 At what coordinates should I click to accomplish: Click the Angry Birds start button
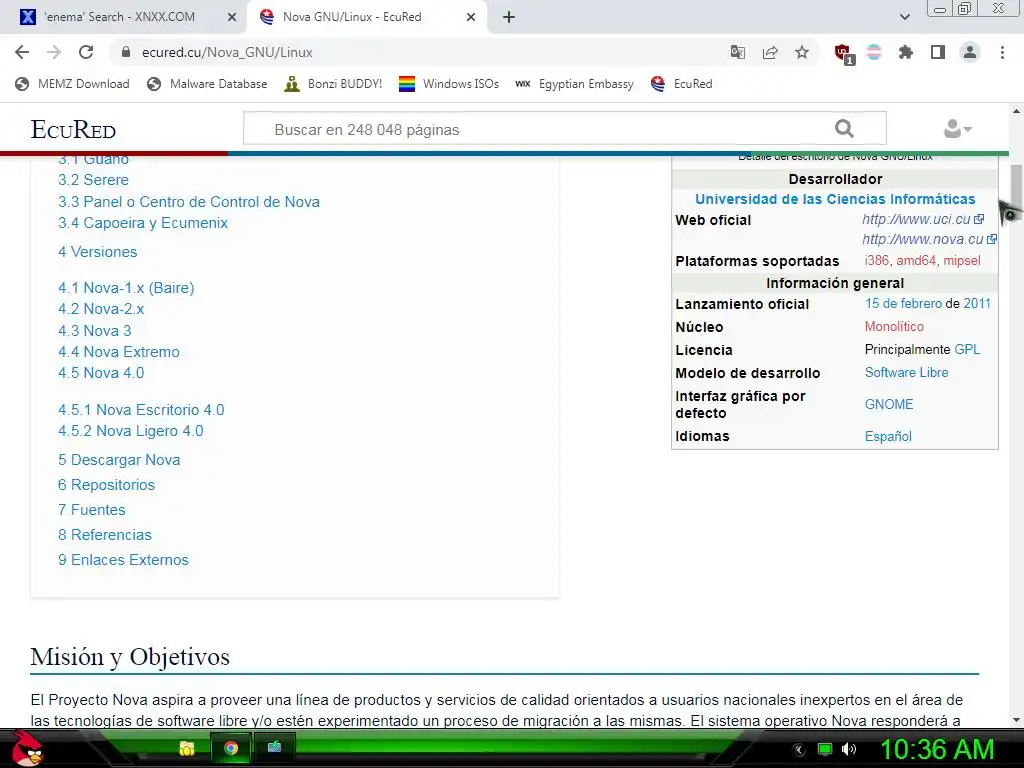pos(27,748)
